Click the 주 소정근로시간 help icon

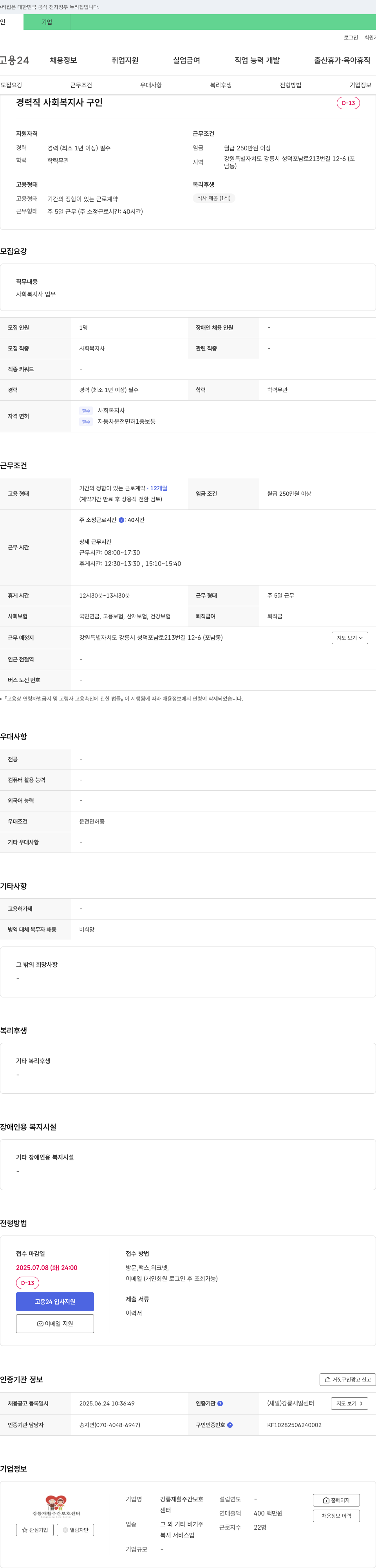121,520
